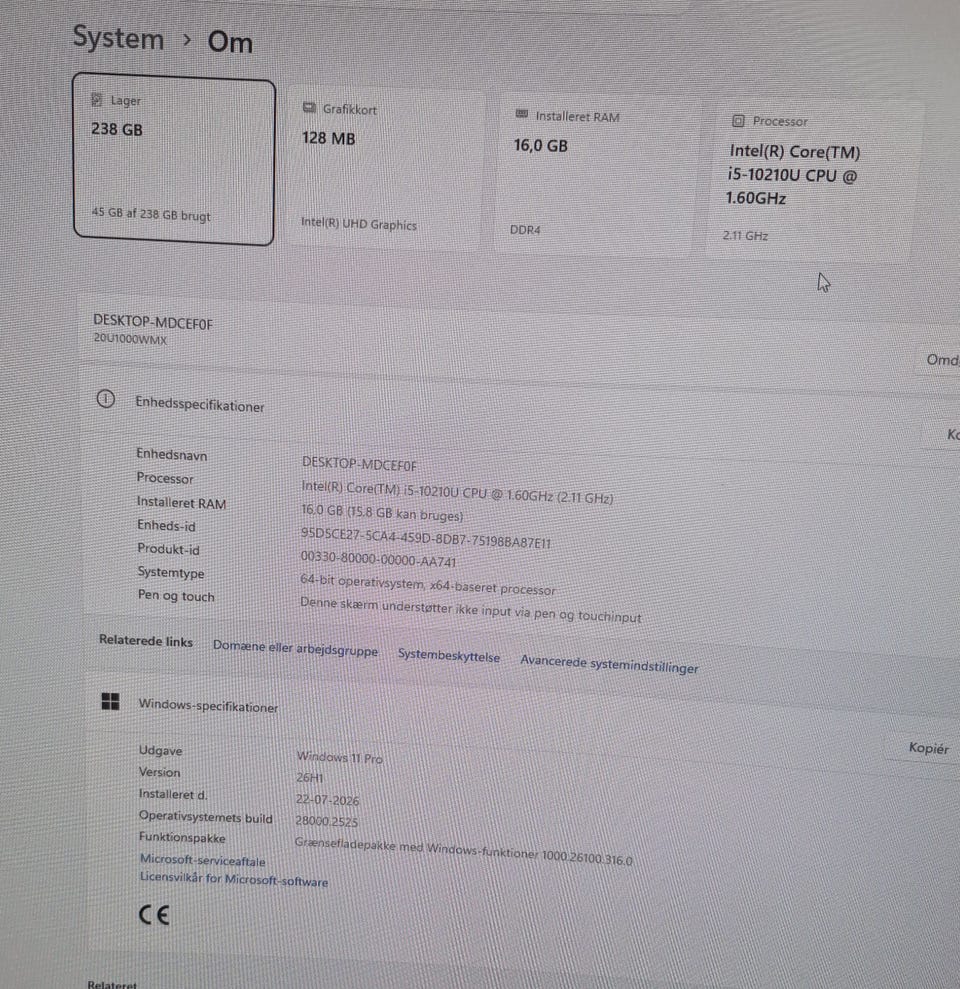Select the build value 28000.2525
Screen dimensions: 960x989
(x=326, y=821)
